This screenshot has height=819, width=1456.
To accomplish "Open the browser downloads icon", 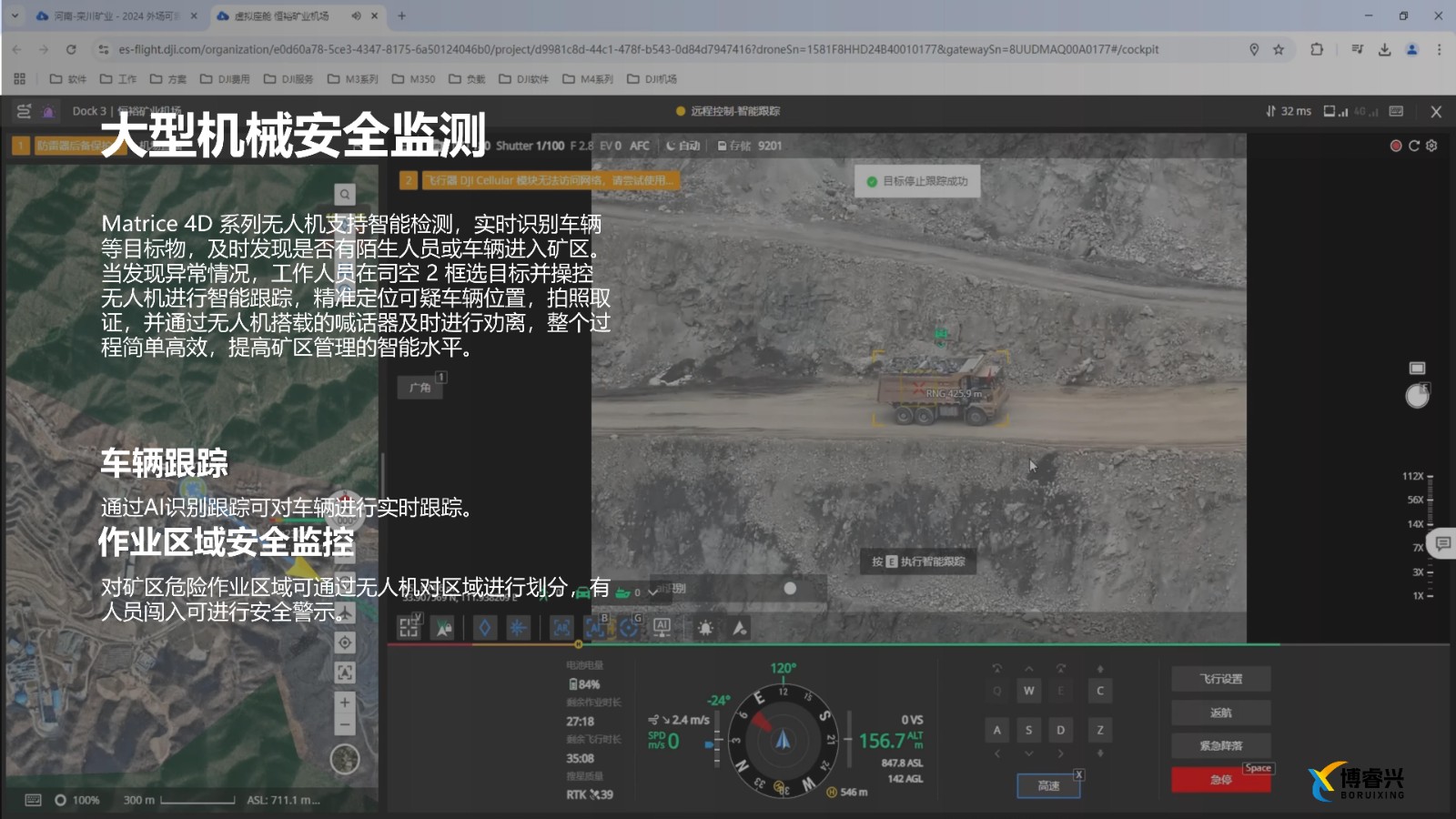I will tap(1384, 49).
